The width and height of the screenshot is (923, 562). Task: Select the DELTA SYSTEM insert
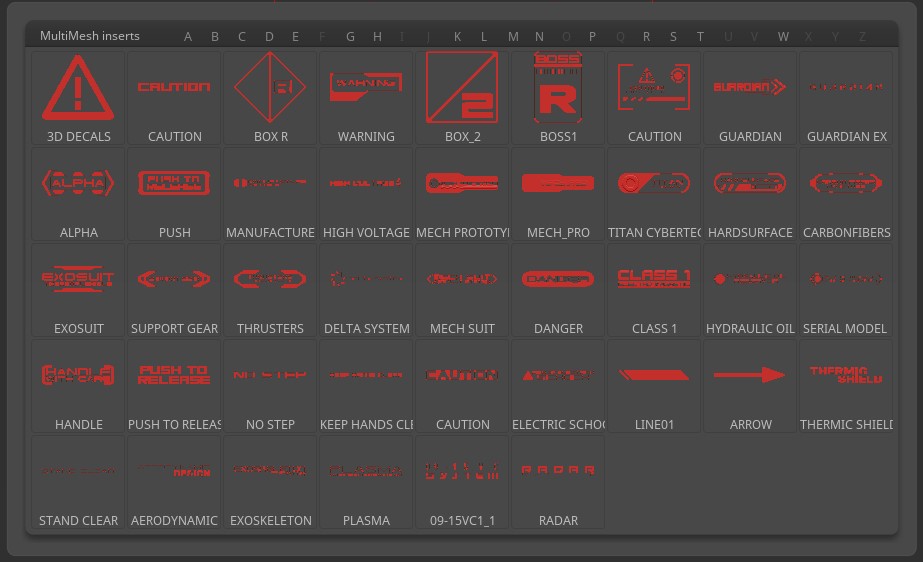point(366,290)
